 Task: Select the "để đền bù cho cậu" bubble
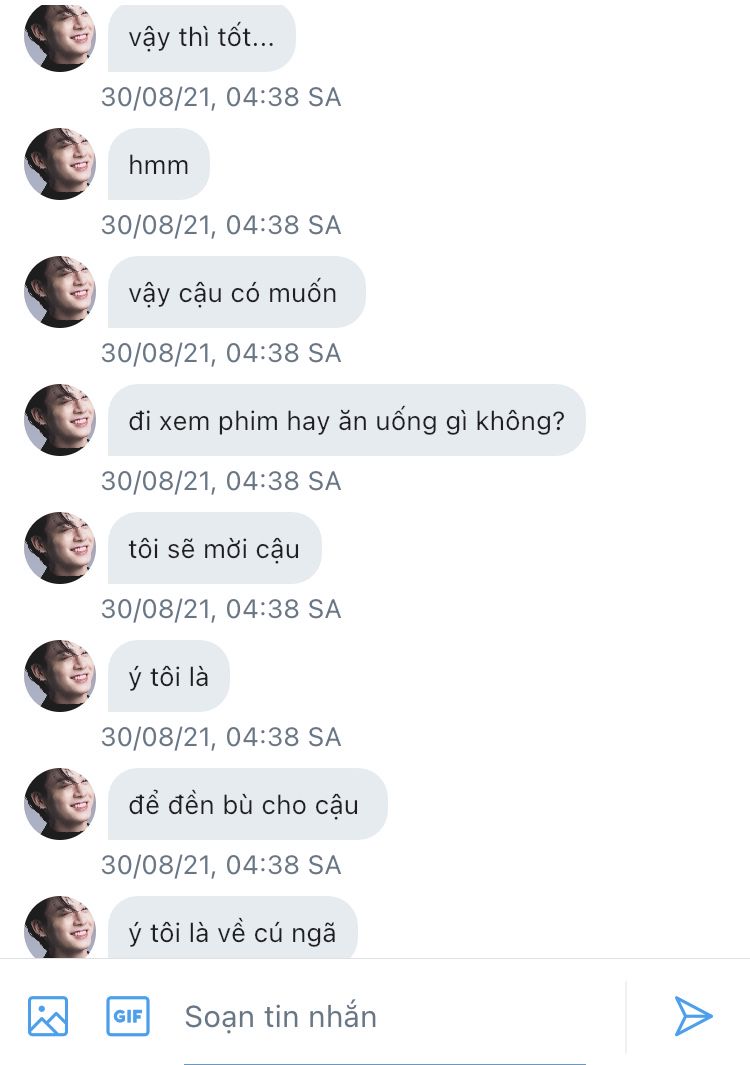pos(246,804)
